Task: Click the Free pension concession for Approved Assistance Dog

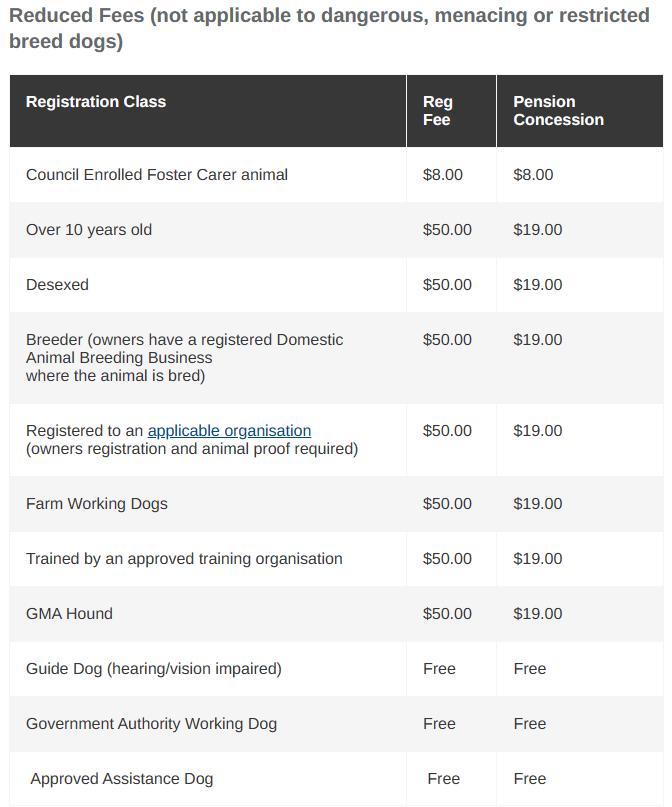Action: [529, 779]
